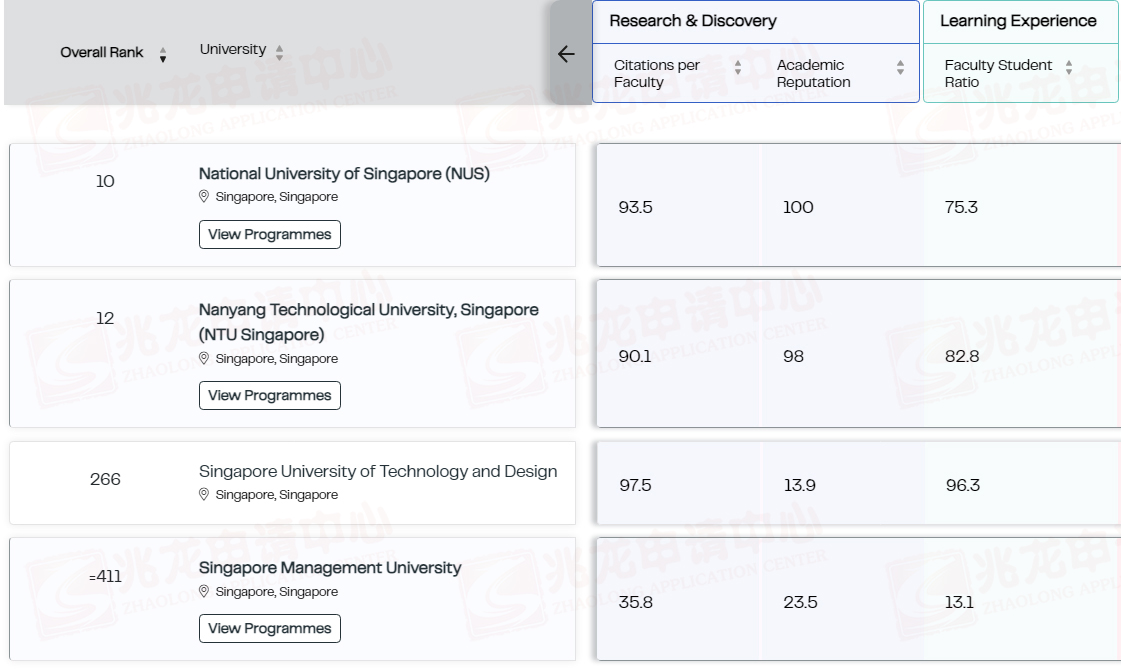1121x669 pixels.
Task: View Programmes for National University of Singapore
Action: pos(270,234)
